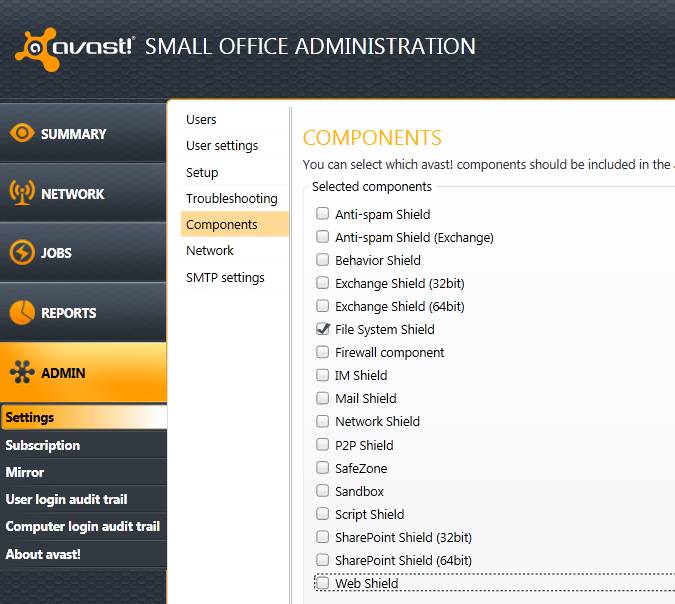Click the SMALL OFFICE ADMINISTRATION title

click(x=310, y=46)
